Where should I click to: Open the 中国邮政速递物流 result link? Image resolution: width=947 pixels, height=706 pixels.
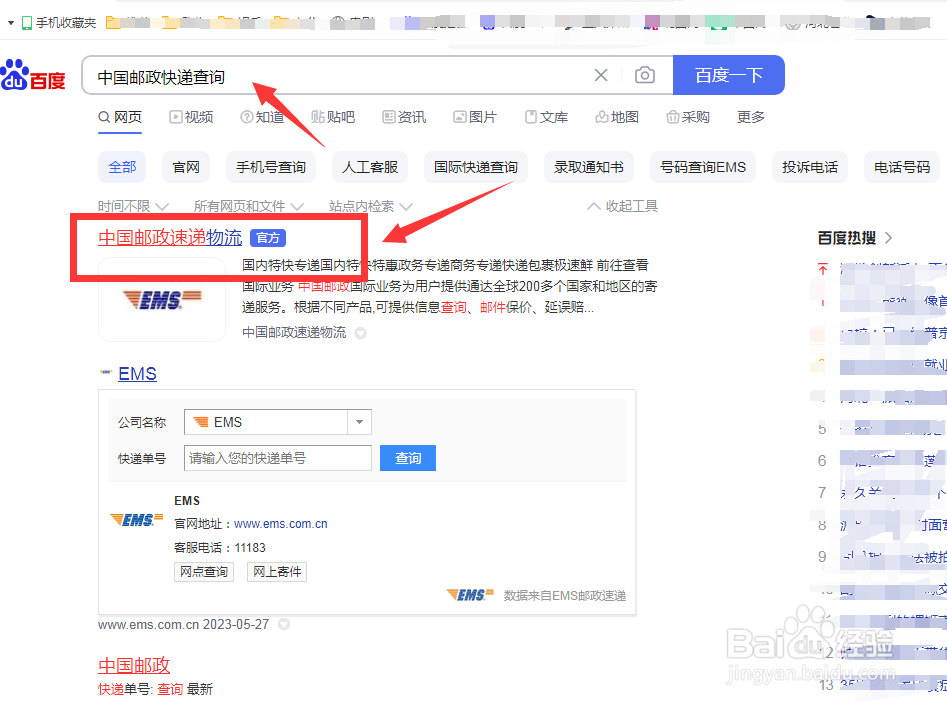(170, 237)
